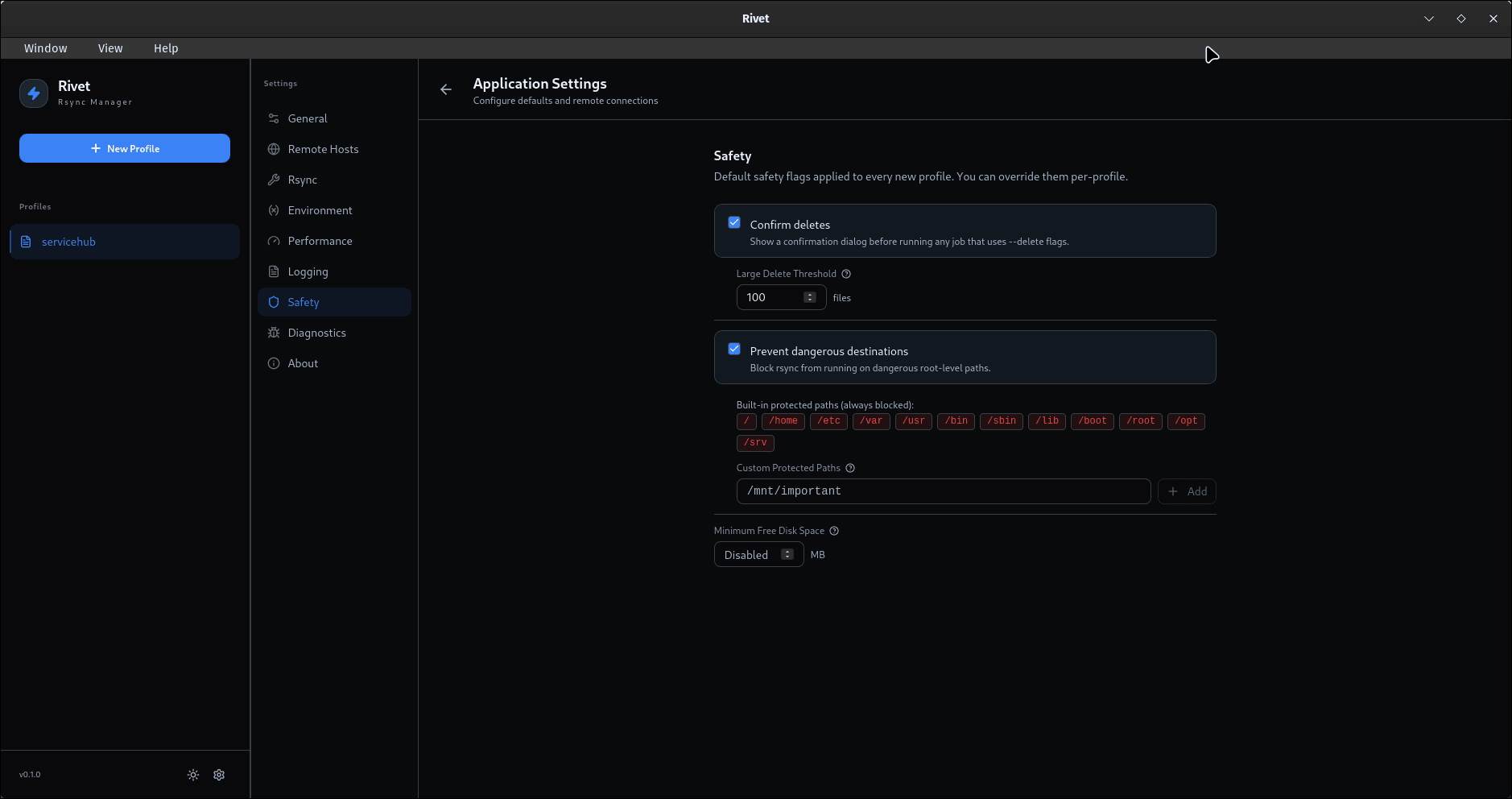Click the General sliders icon
Image resolution: width=1512 pixels, height=799 pixels.
tap(274, 118)
